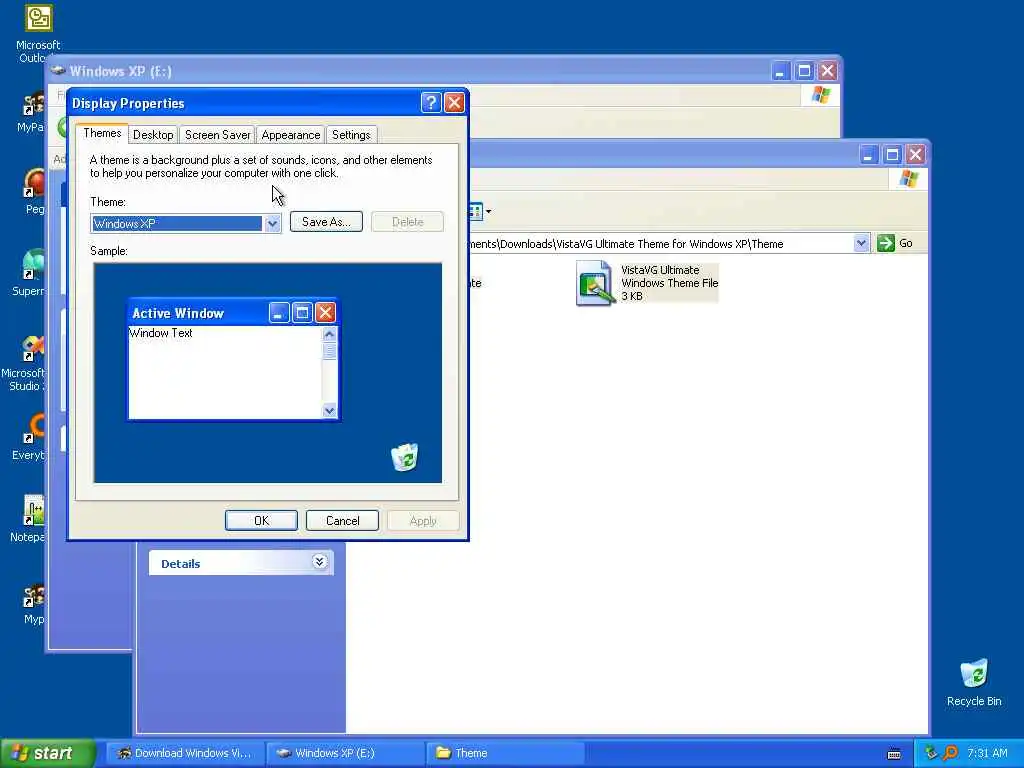Click Windows flag logo in Windows XP (E:) window

(821, 95)
